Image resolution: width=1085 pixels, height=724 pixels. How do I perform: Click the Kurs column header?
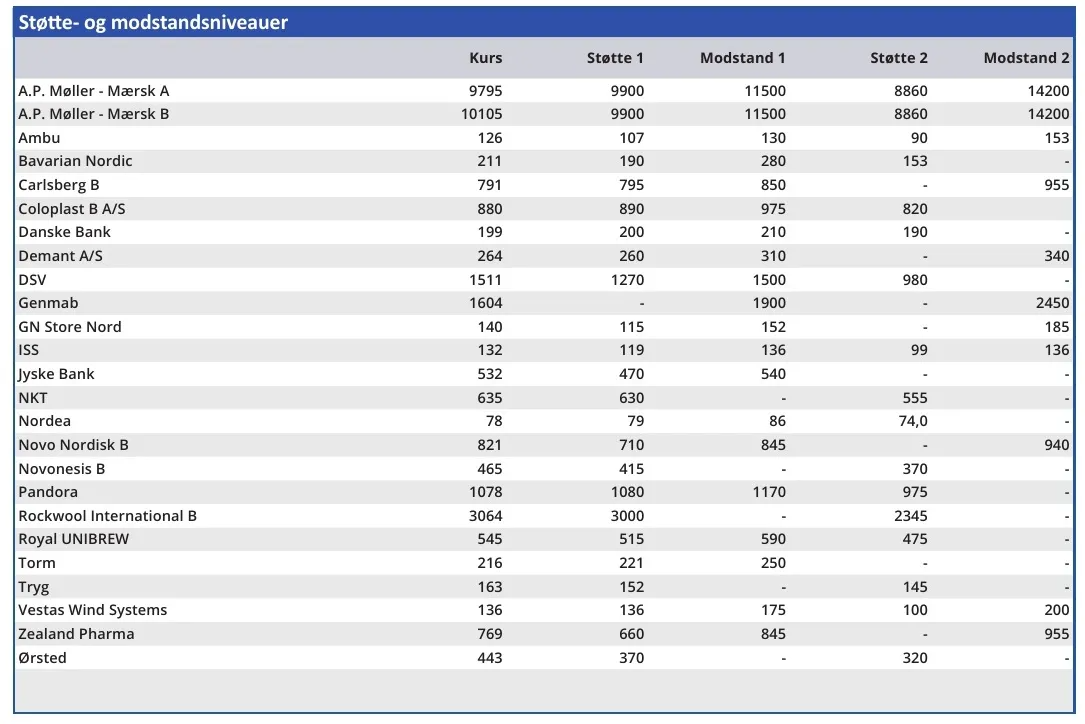[485, 58]
